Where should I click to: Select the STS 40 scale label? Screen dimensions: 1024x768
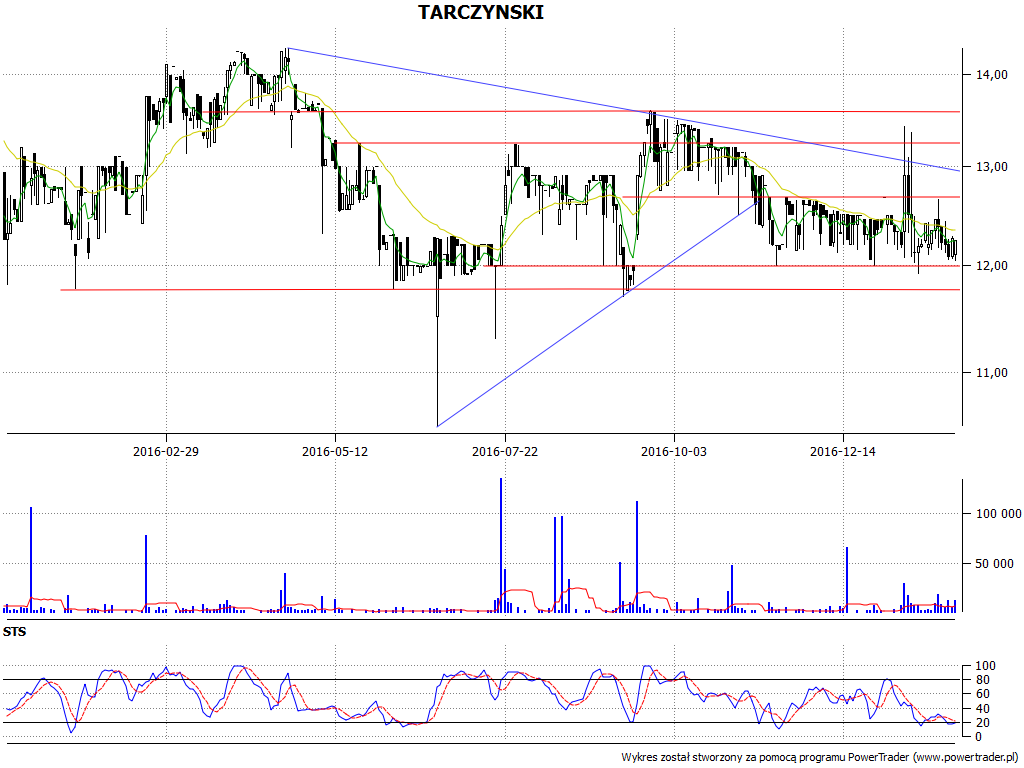click(982, 709)
